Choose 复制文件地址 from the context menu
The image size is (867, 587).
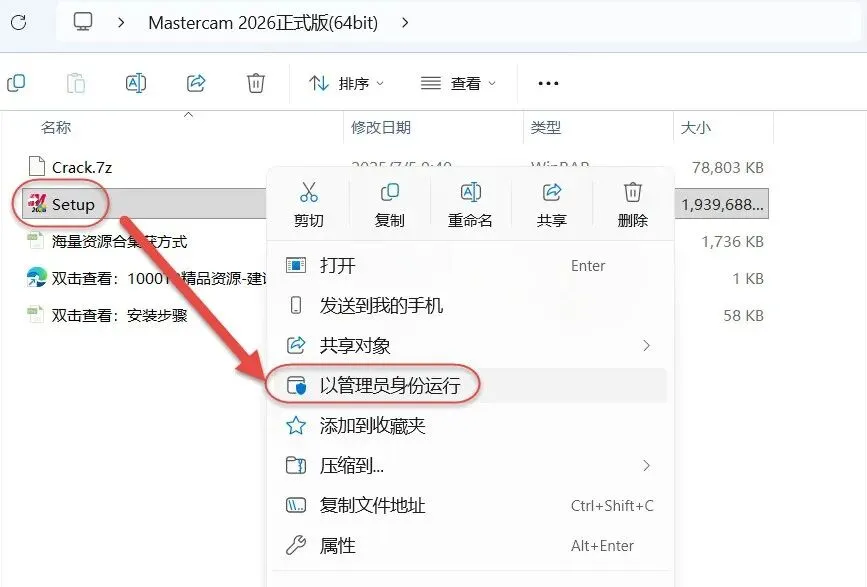[470, 506]
